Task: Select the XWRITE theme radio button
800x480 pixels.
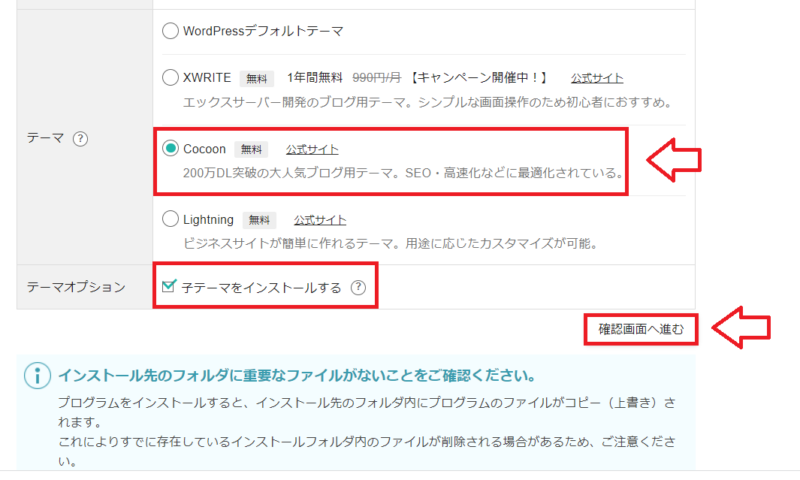Action: (170, 78)
